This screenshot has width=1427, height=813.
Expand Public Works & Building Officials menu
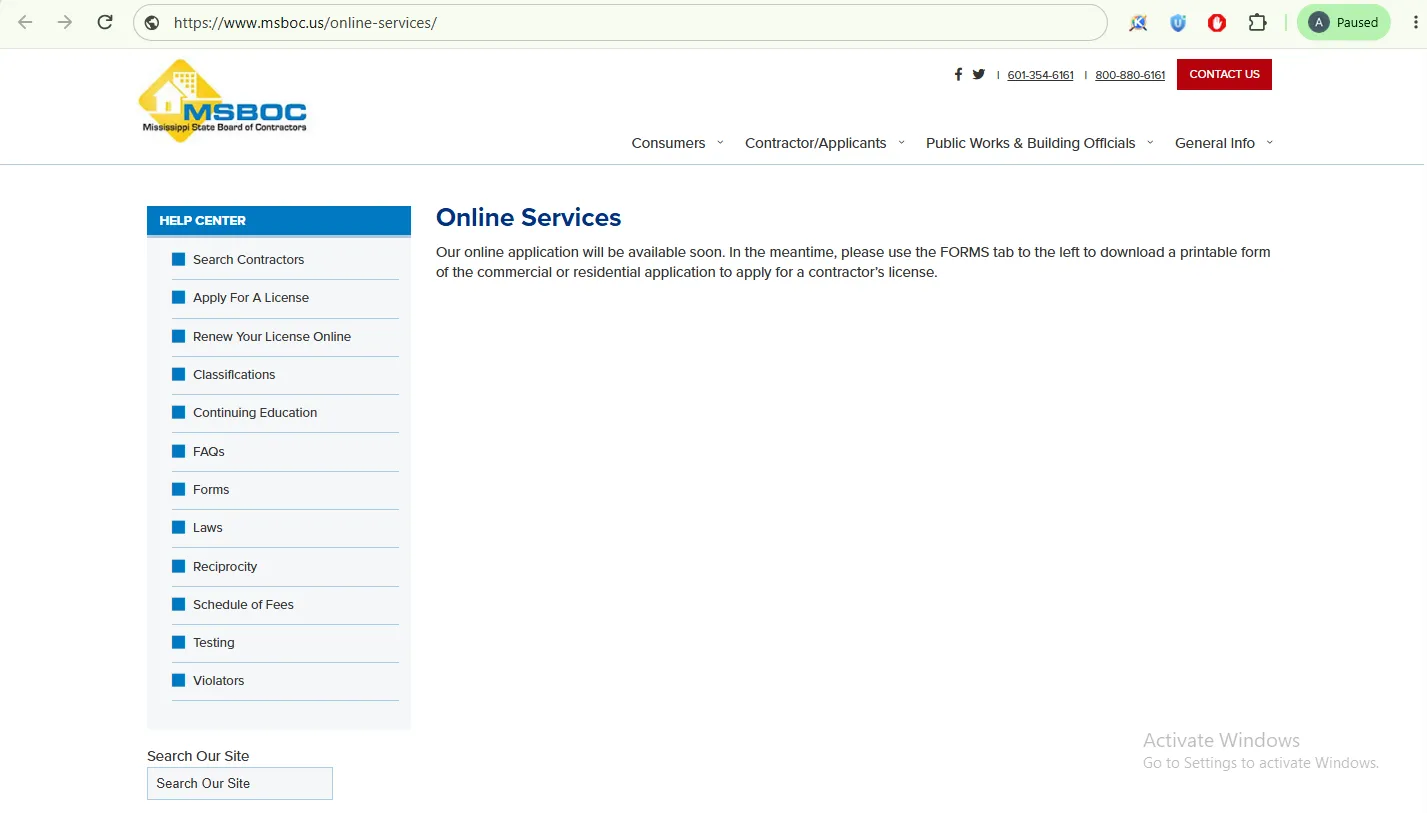pos(1039,143)
